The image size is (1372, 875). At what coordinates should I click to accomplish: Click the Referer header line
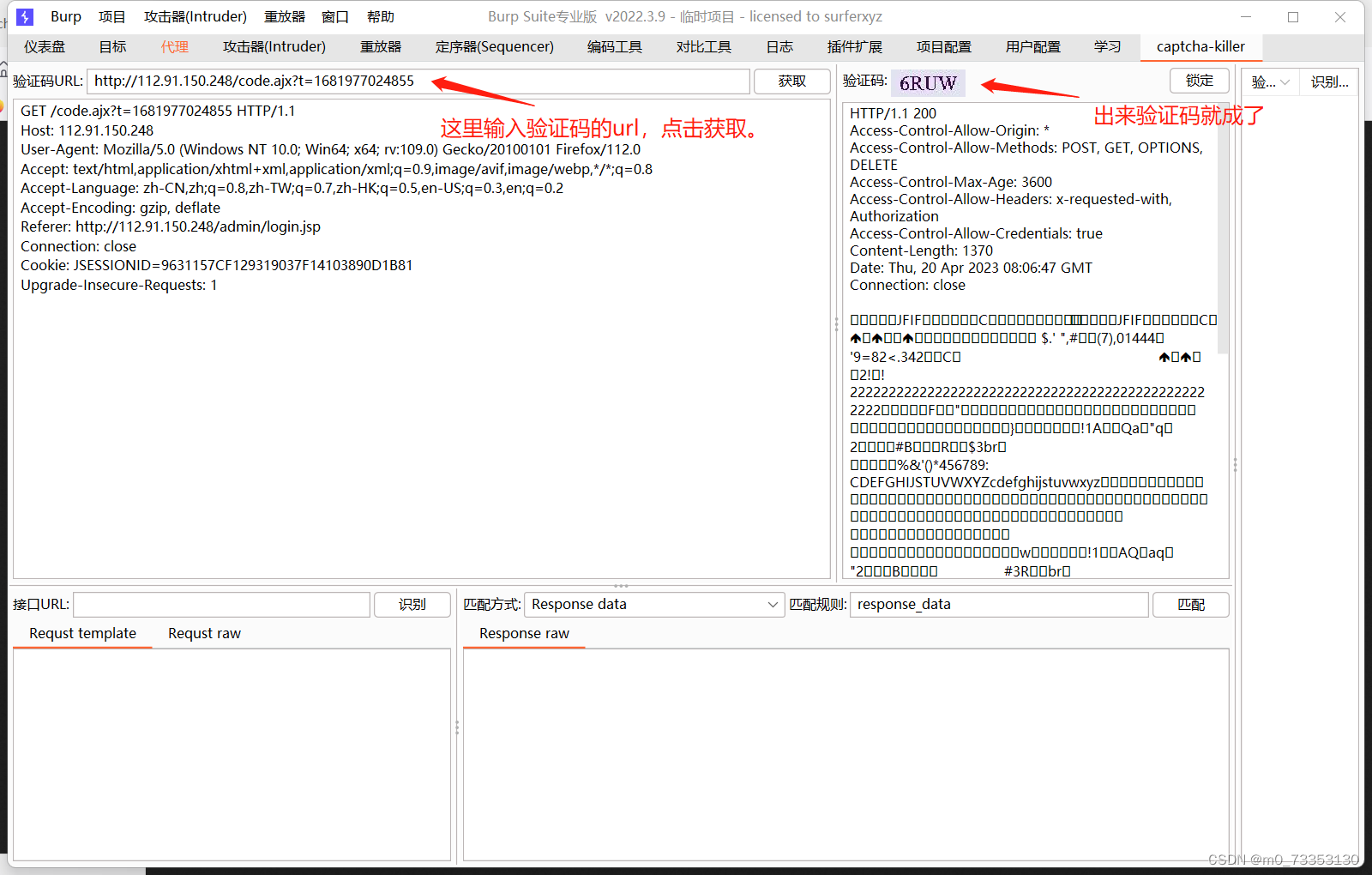tap(171, 226)
